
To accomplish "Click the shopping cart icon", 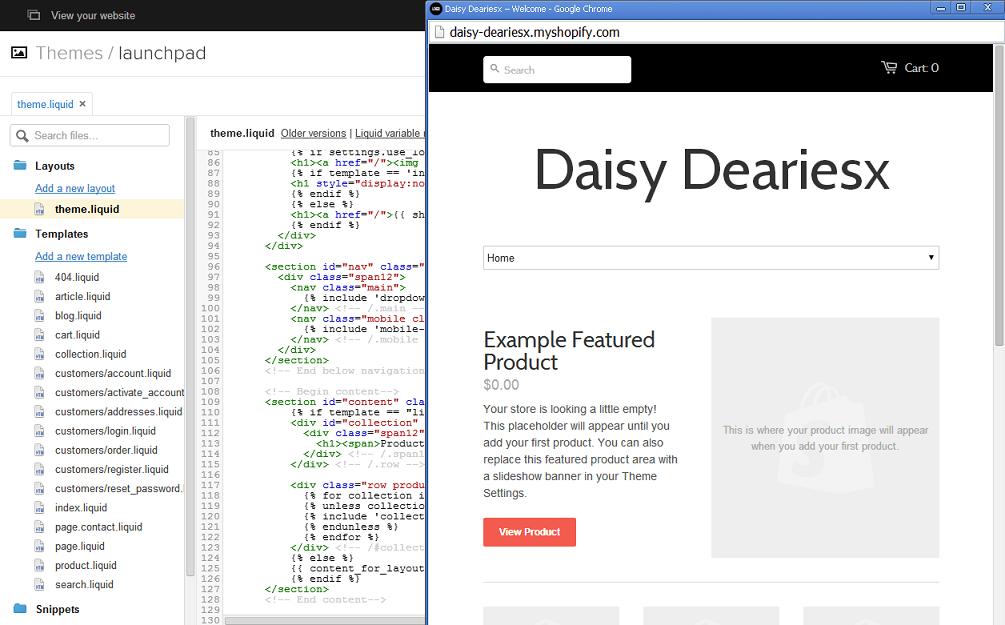I will coord(889,67).
